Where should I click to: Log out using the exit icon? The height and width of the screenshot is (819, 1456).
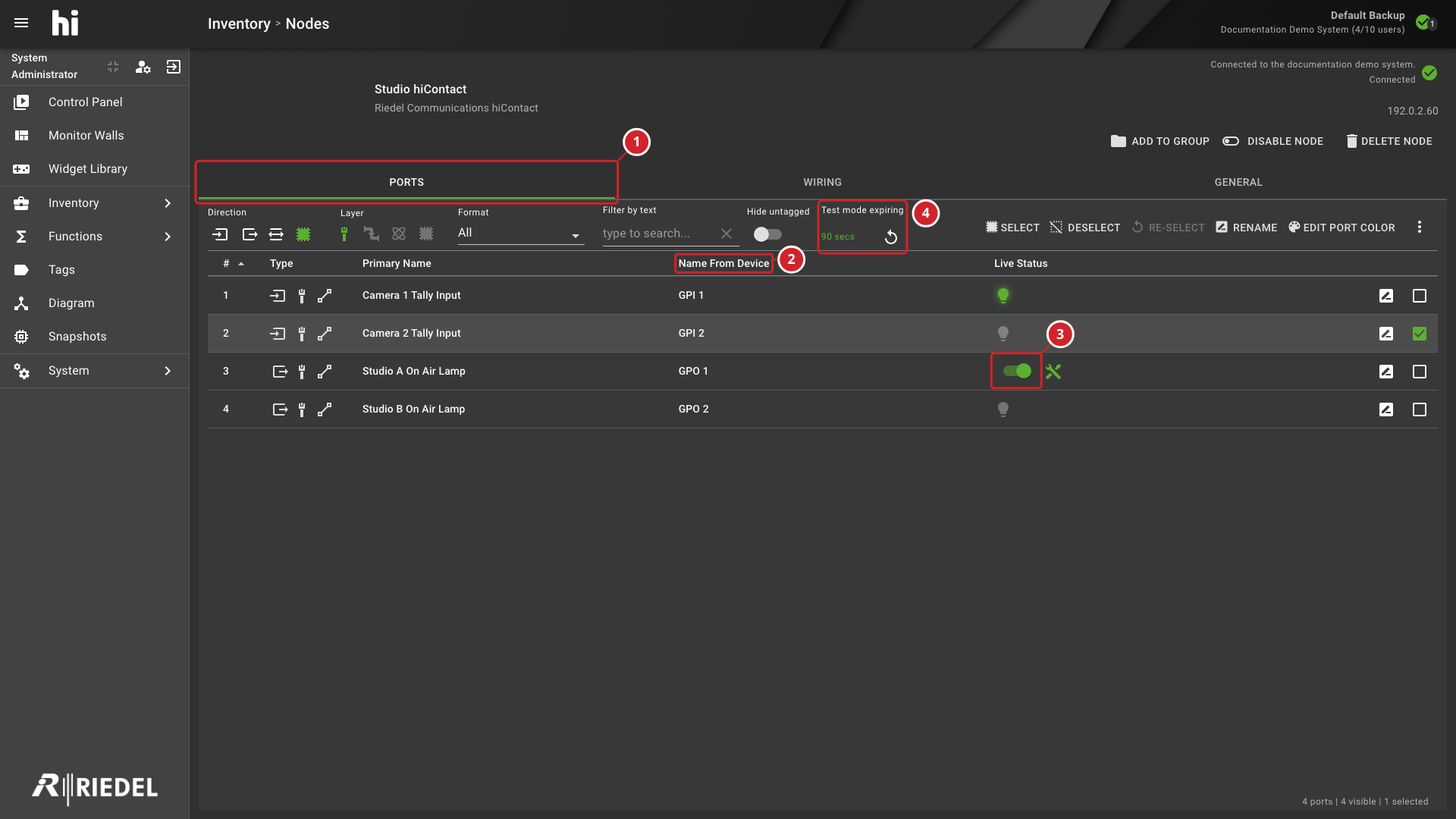click(174, 67)
